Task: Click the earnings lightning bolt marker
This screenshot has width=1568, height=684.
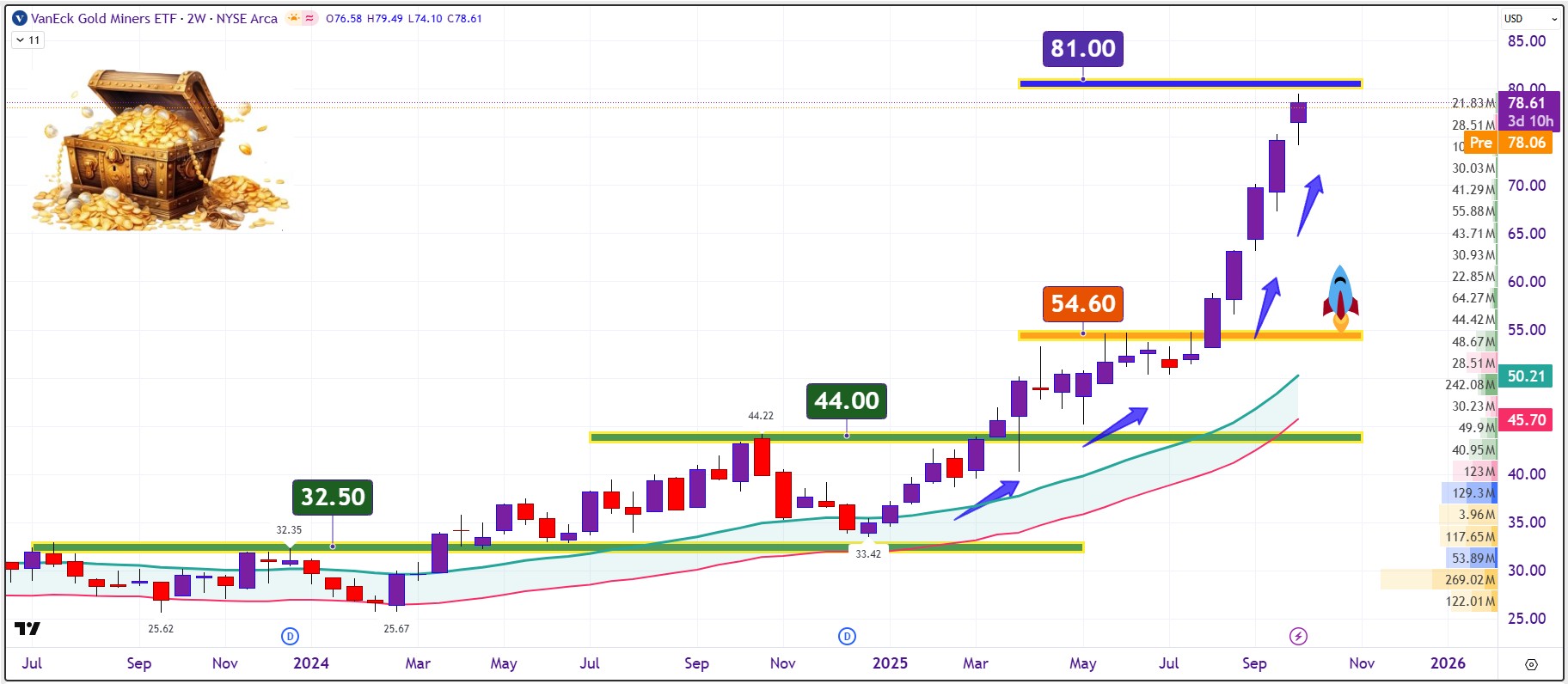Action: tap(1298, 636)
